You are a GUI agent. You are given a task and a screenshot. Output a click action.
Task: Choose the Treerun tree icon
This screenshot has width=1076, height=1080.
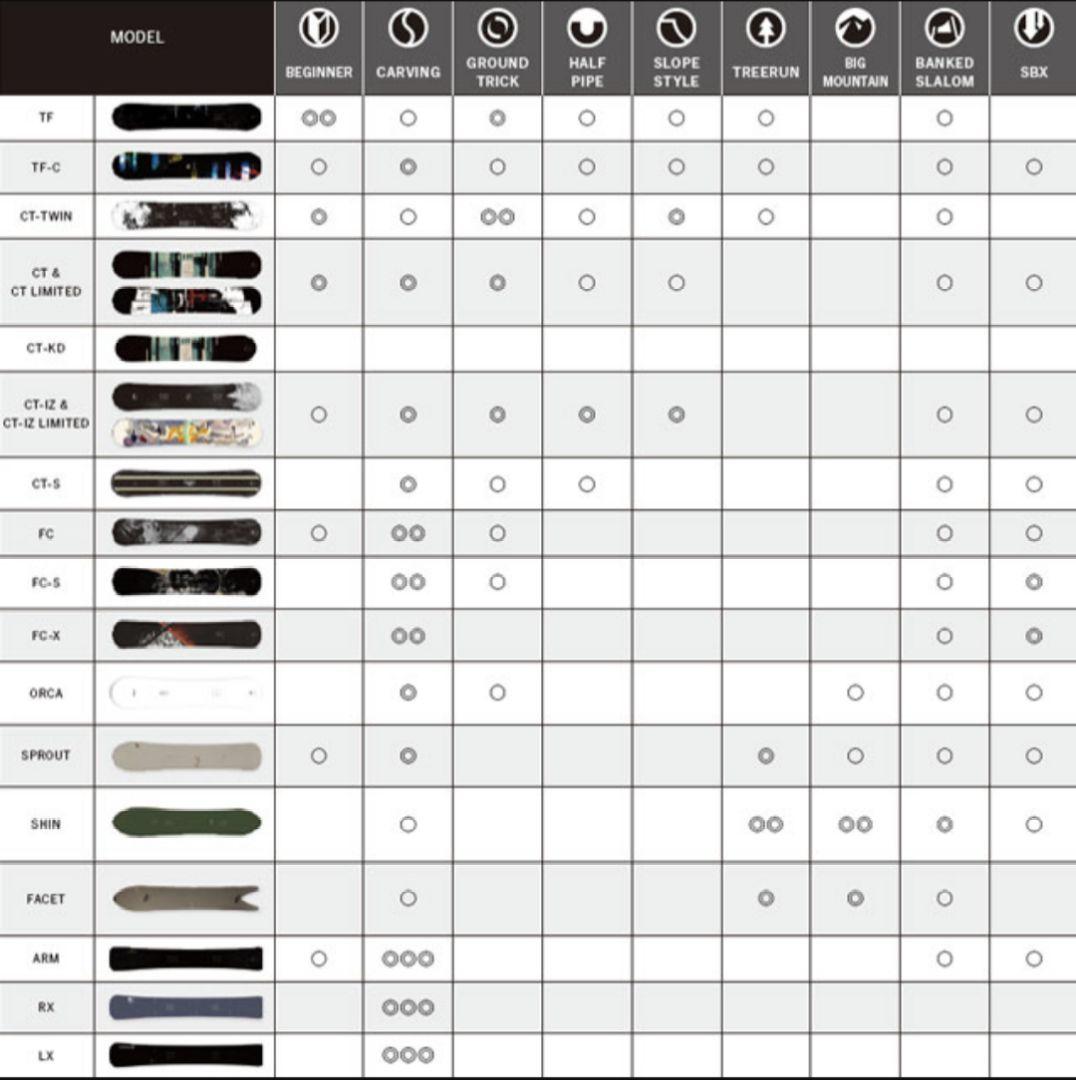click(x=765, y=30)
